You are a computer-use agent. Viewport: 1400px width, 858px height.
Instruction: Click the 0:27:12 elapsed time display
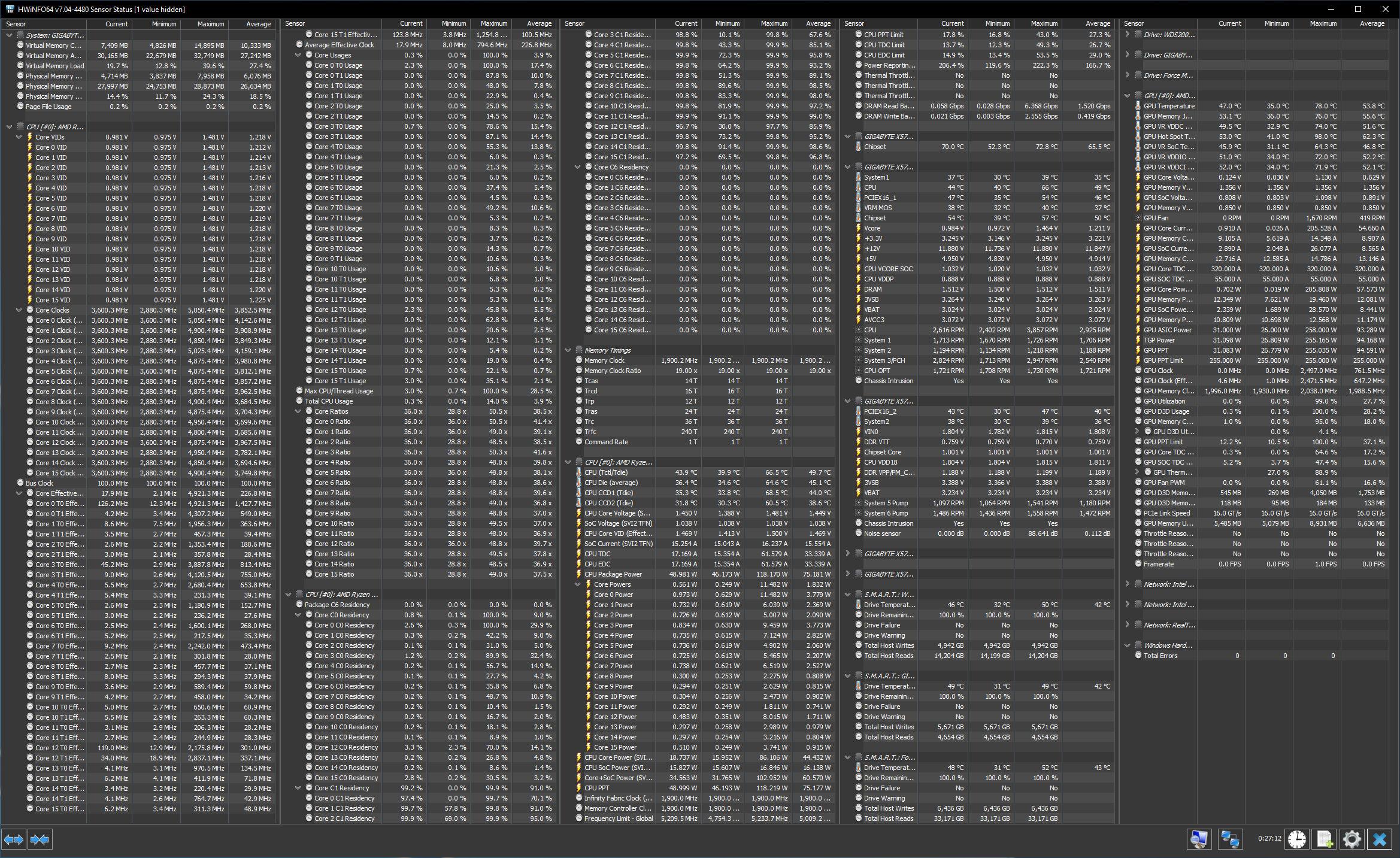pos(1269,839)
